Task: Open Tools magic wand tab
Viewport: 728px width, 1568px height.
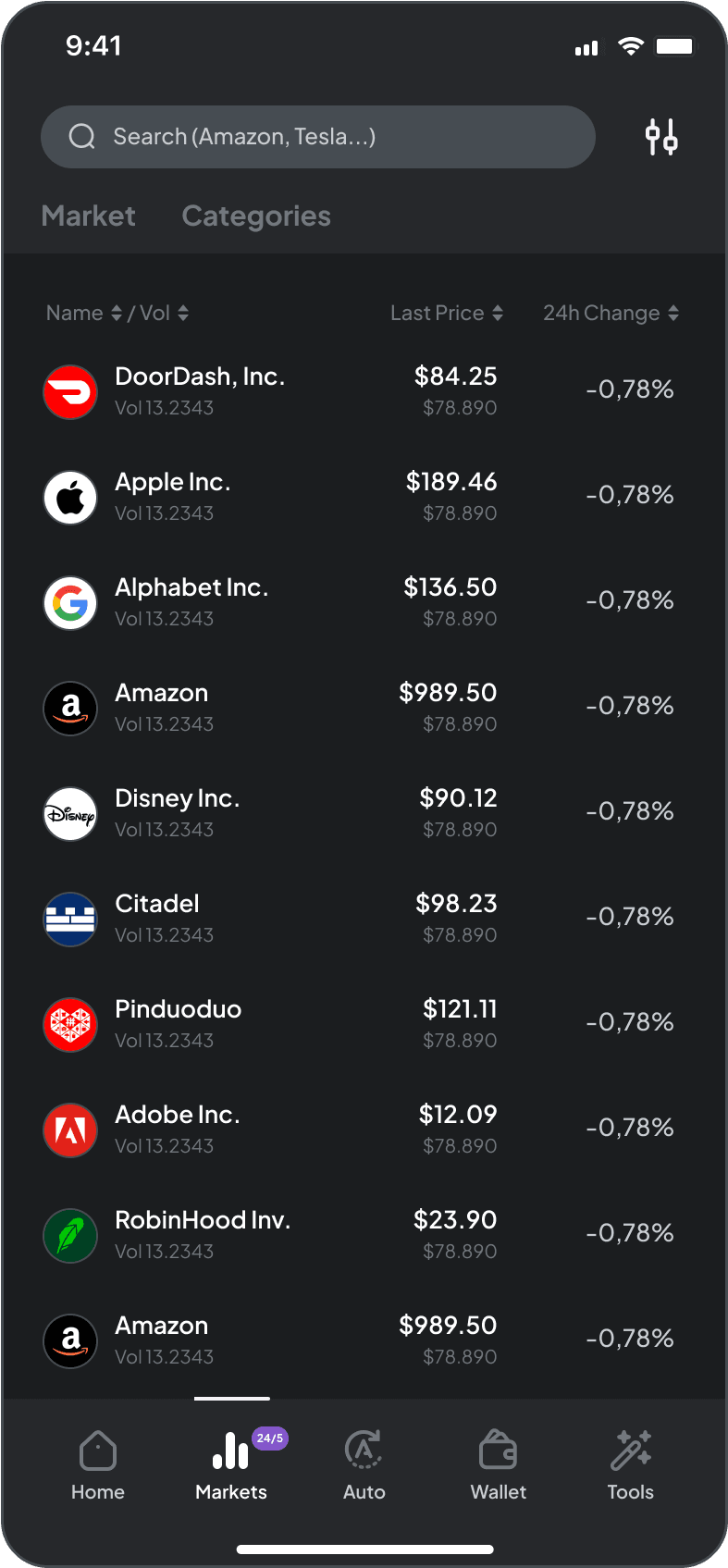Action: pos(630,1465)
